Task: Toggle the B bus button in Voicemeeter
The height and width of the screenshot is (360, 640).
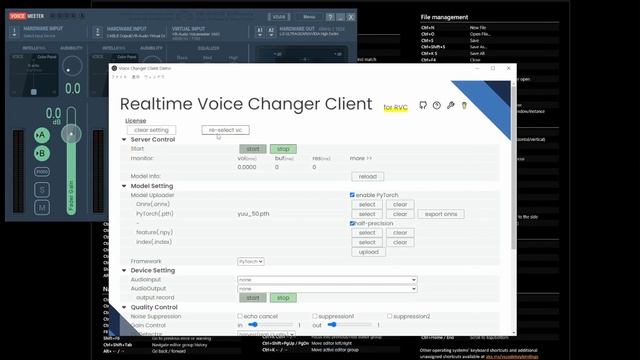Action: point(42,153)
